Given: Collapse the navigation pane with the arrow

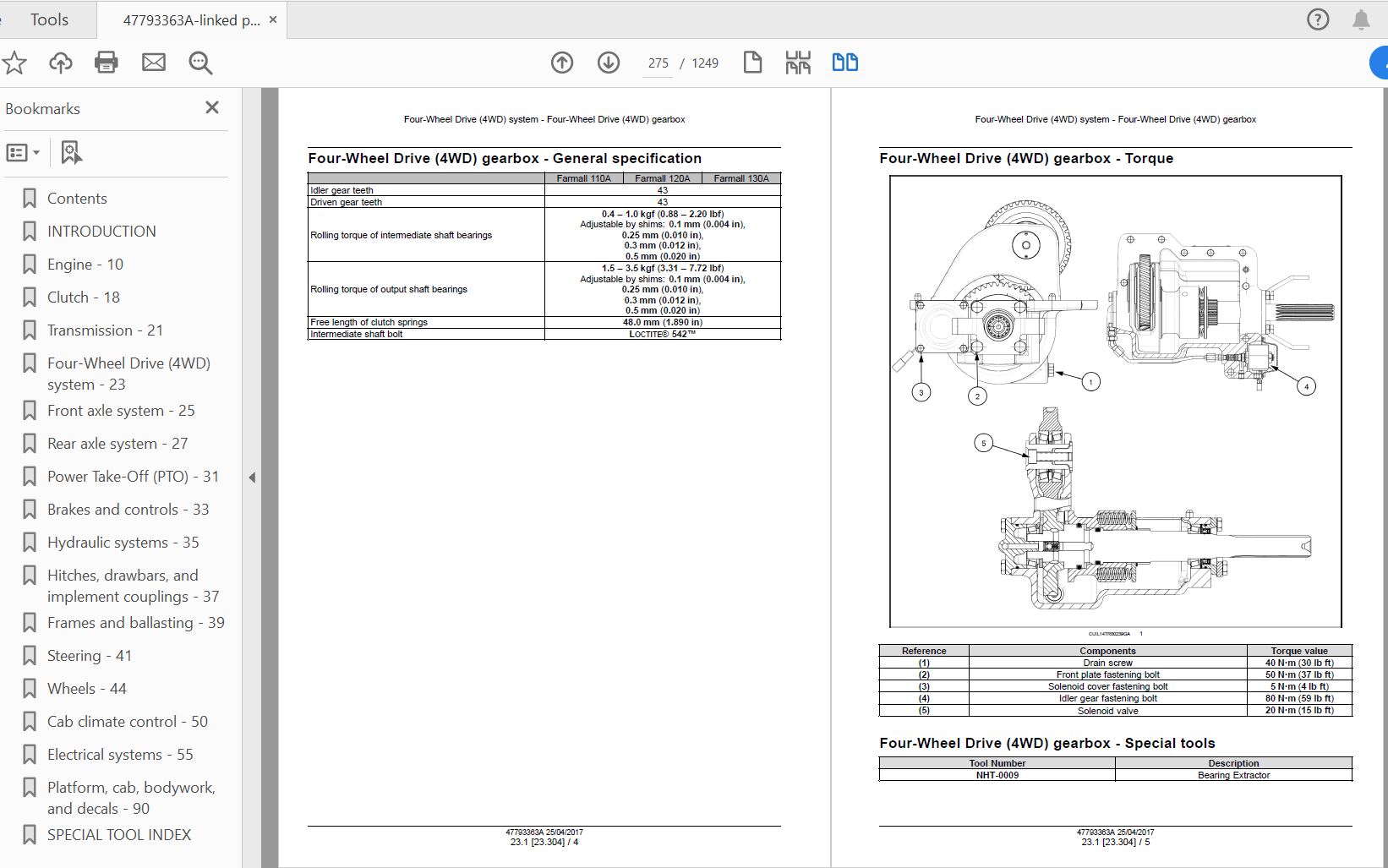Looking at the screenshot, I should (x=252, y=478).
